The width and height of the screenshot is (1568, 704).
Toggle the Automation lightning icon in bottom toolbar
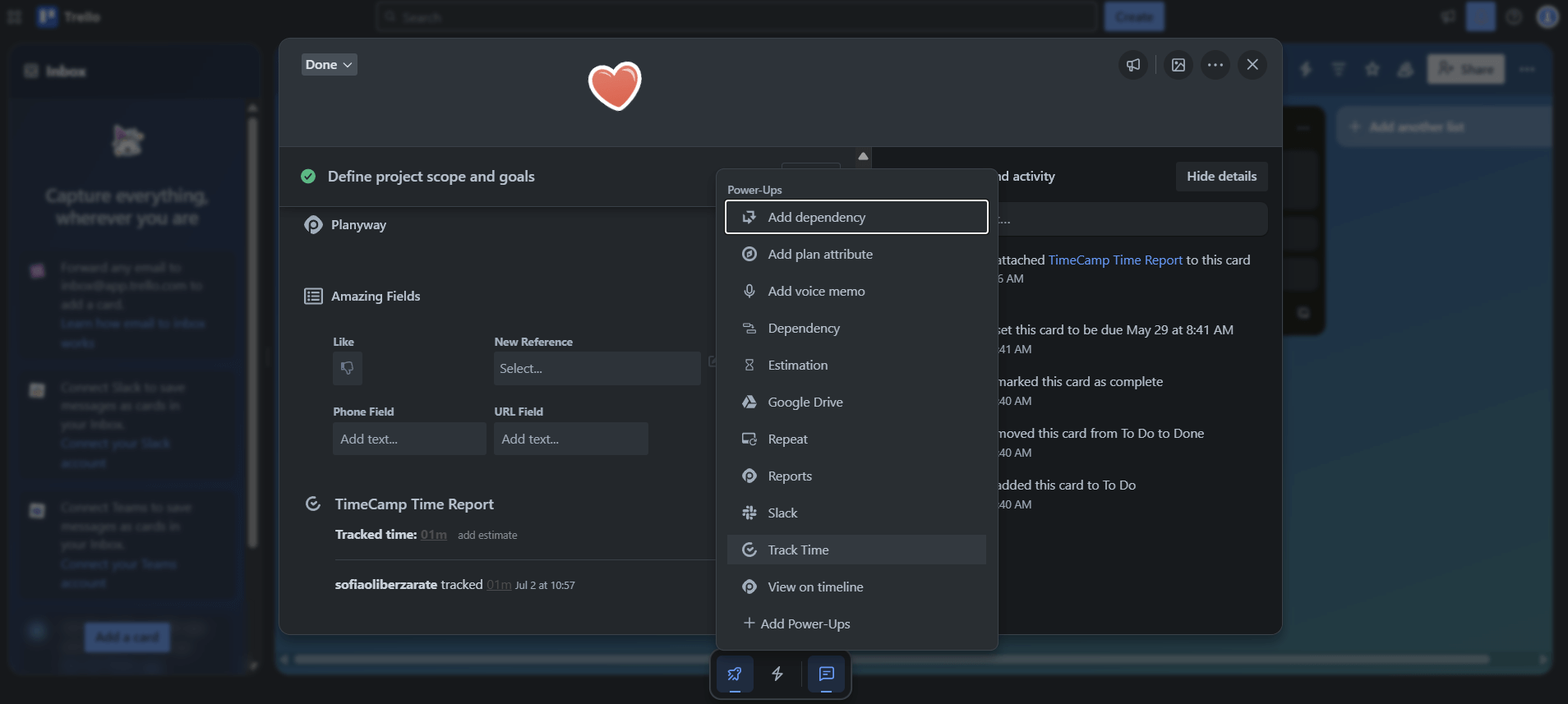coord(777,674)
